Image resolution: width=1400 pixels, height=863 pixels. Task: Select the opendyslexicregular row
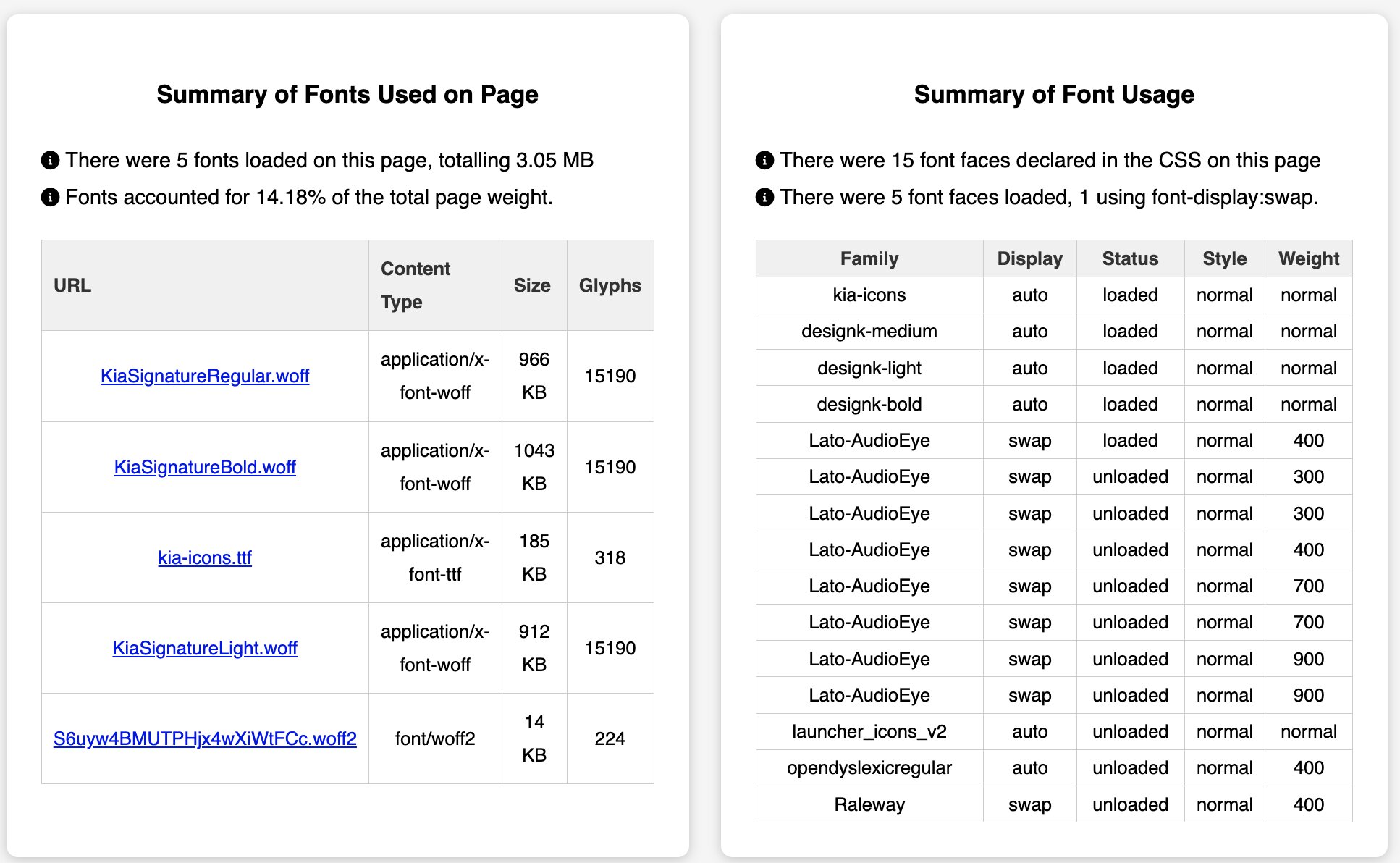(x=869, y=767)
